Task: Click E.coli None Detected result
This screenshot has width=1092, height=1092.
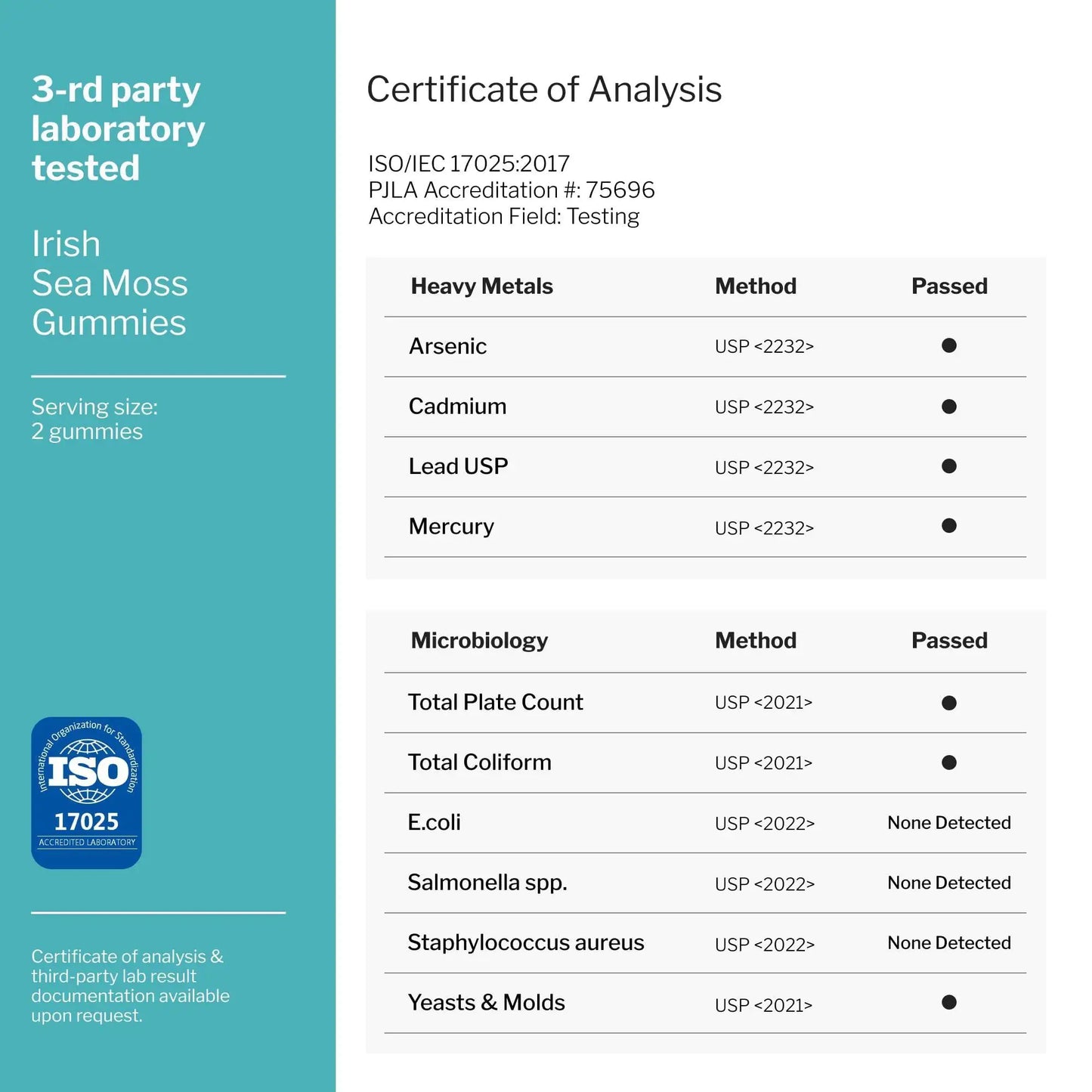Action: (x=948, y=823)
